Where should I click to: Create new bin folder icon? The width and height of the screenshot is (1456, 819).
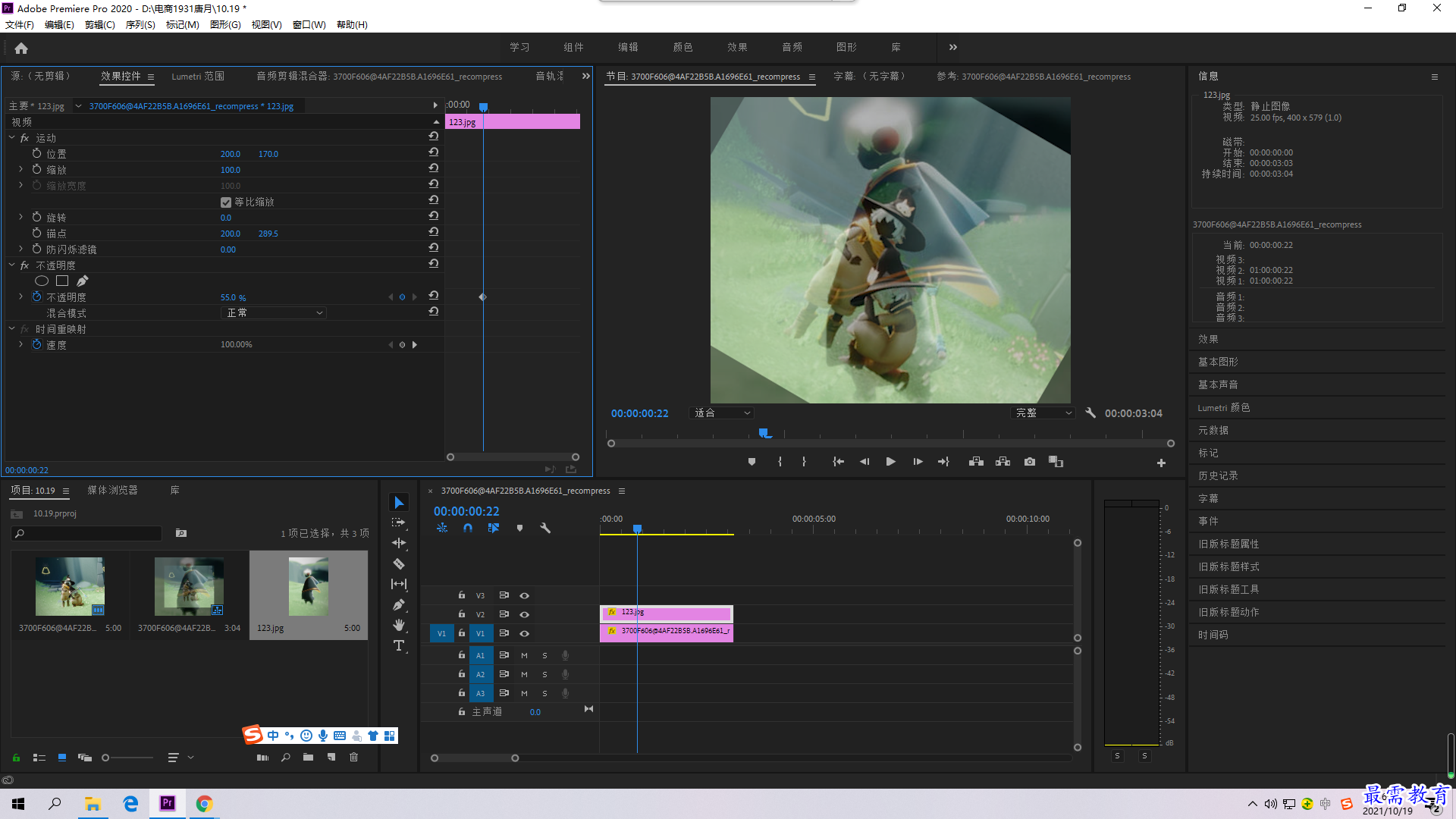[308, 757]
